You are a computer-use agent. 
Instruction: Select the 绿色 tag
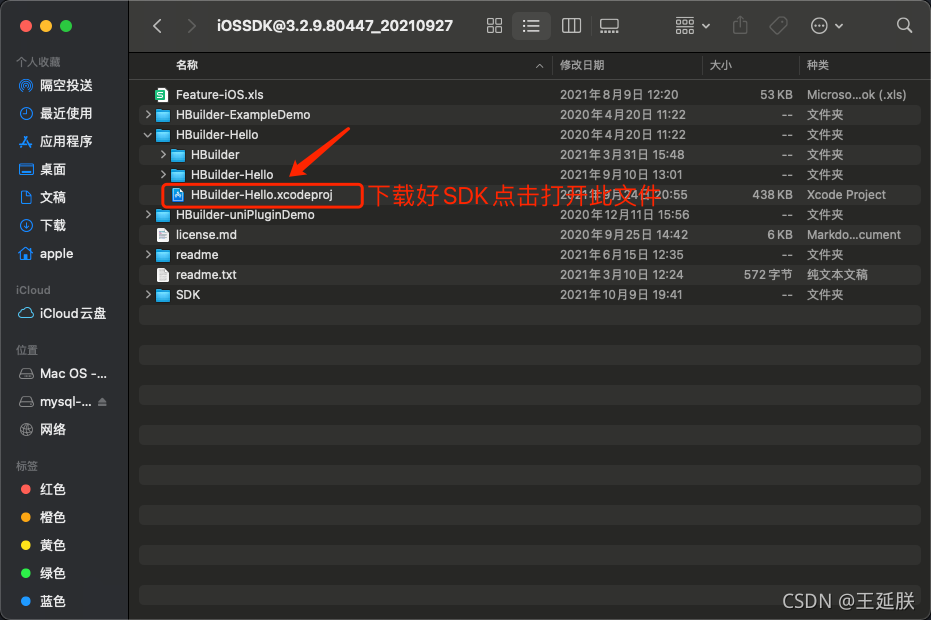[43, 573]
